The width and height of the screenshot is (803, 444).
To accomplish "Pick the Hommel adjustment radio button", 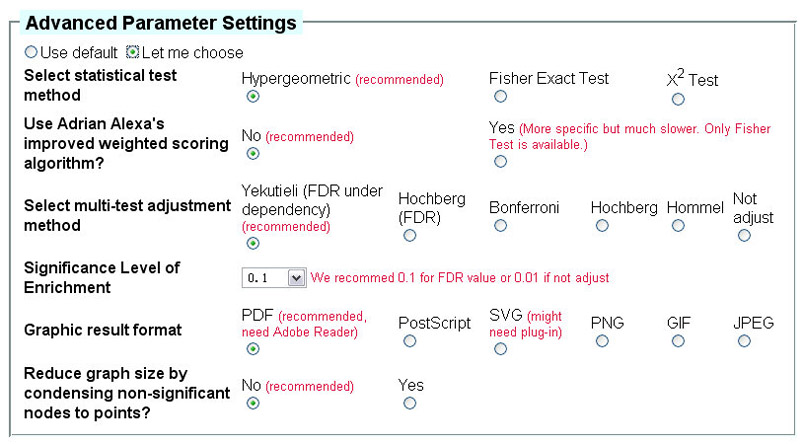I will point(678,225).
